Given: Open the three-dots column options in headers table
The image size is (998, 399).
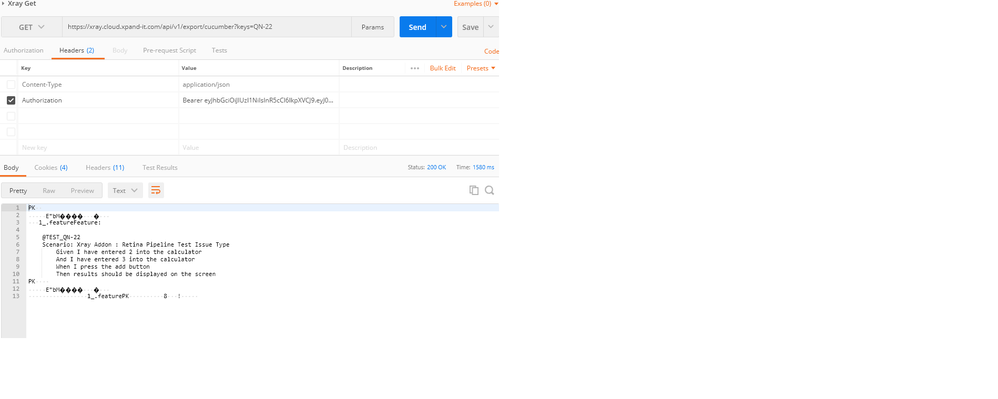Looking at the screenshot, I should (415, 68).
